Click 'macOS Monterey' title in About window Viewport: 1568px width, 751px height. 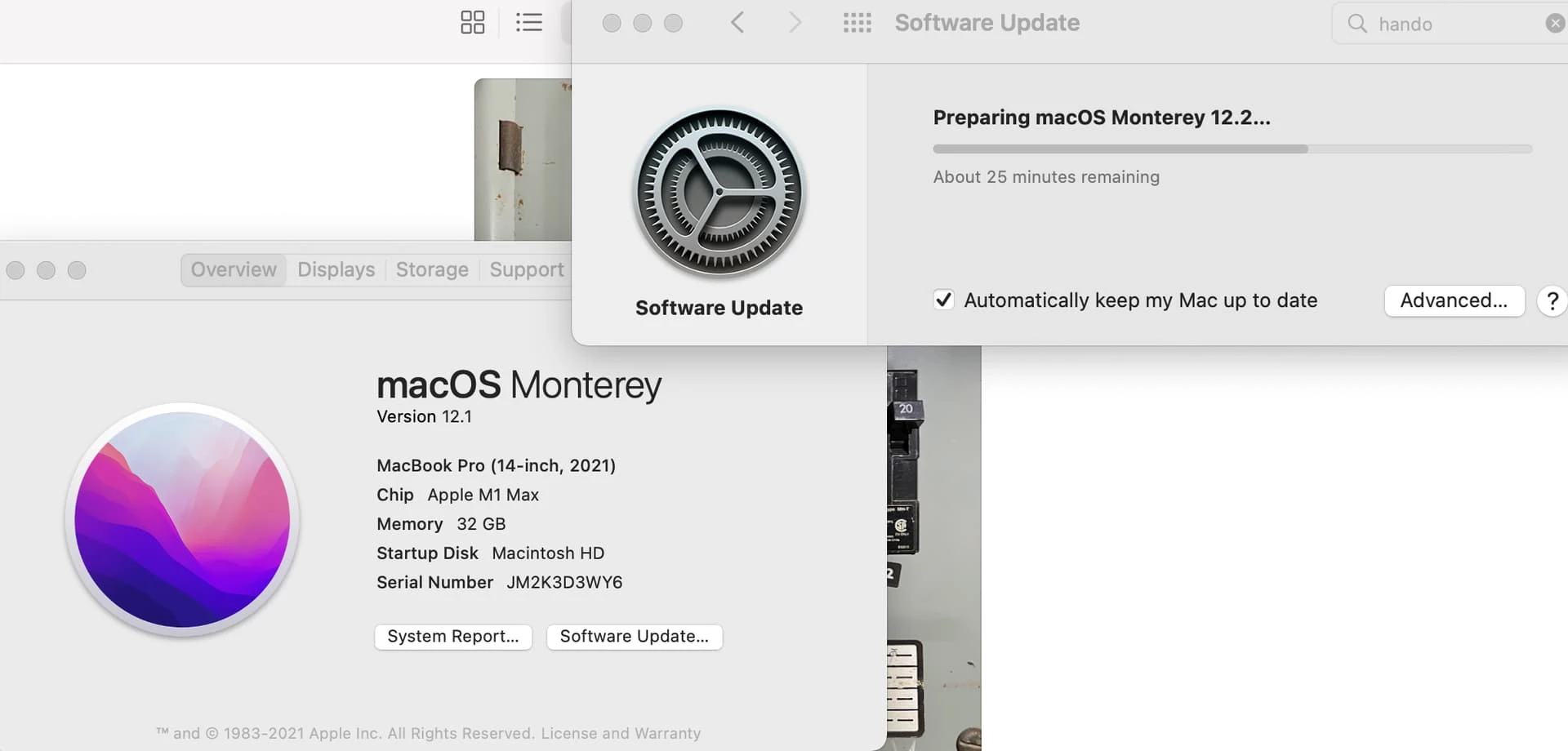519,384
